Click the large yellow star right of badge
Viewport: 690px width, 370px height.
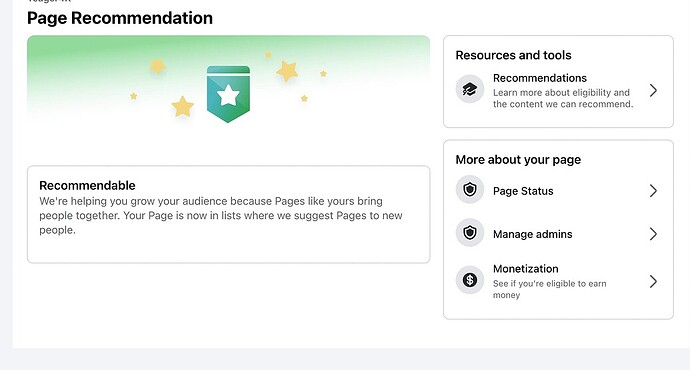[287, 71]
